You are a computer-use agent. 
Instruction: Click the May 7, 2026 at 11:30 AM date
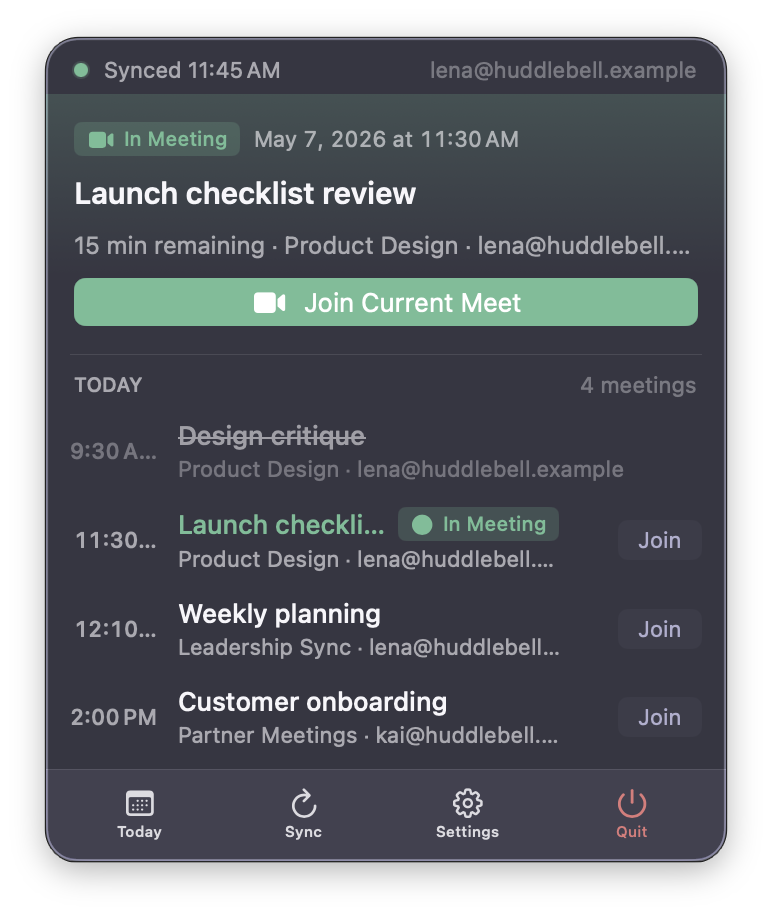[387, 140]
